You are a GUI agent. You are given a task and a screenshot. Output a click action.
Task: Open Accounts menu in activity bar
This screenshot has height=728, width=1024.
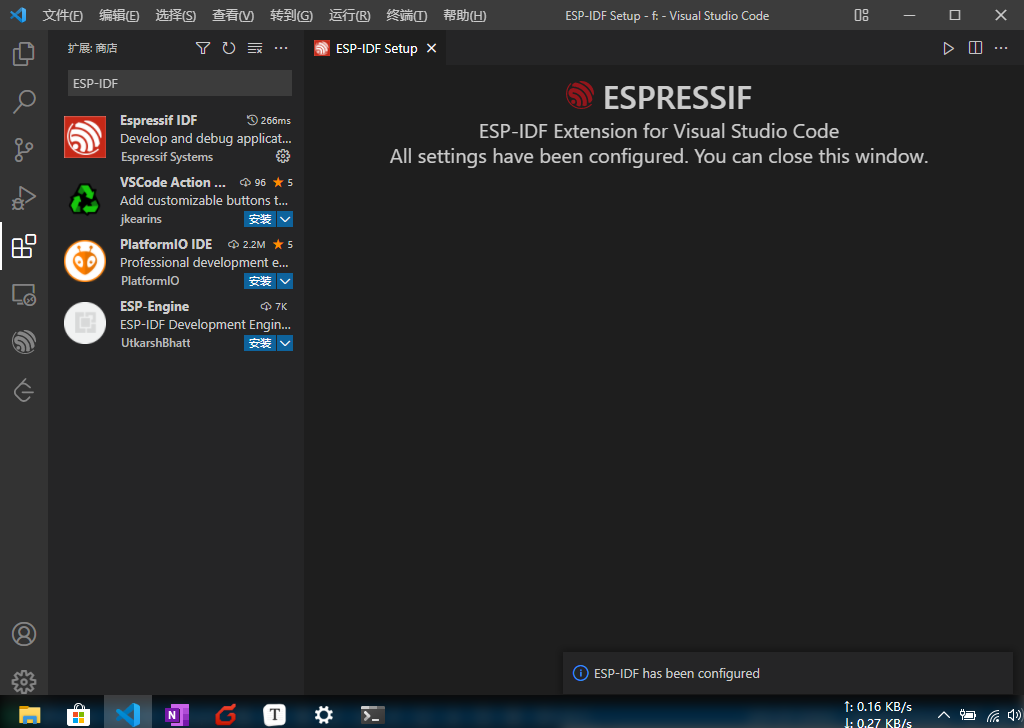pyautogui.click(x=24, y=634)
